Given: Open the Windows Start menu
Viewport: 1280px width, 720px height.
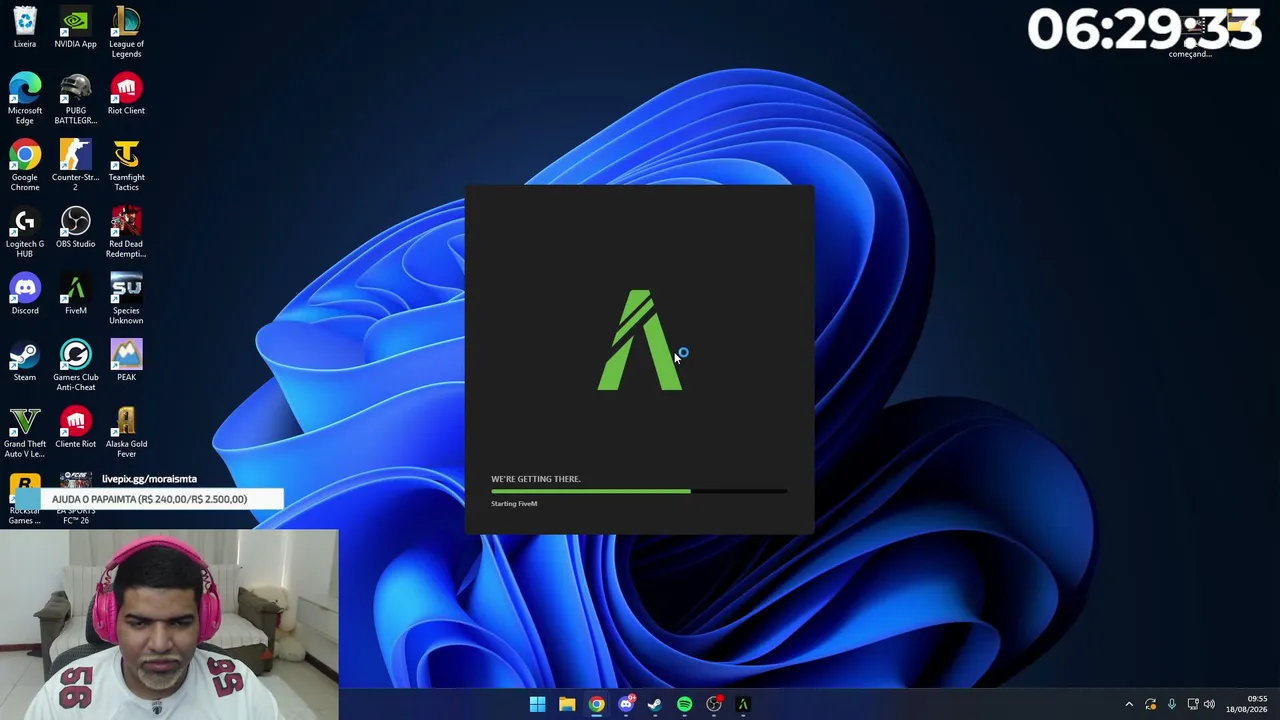Looking at the screenshot, I should point(537,704).
